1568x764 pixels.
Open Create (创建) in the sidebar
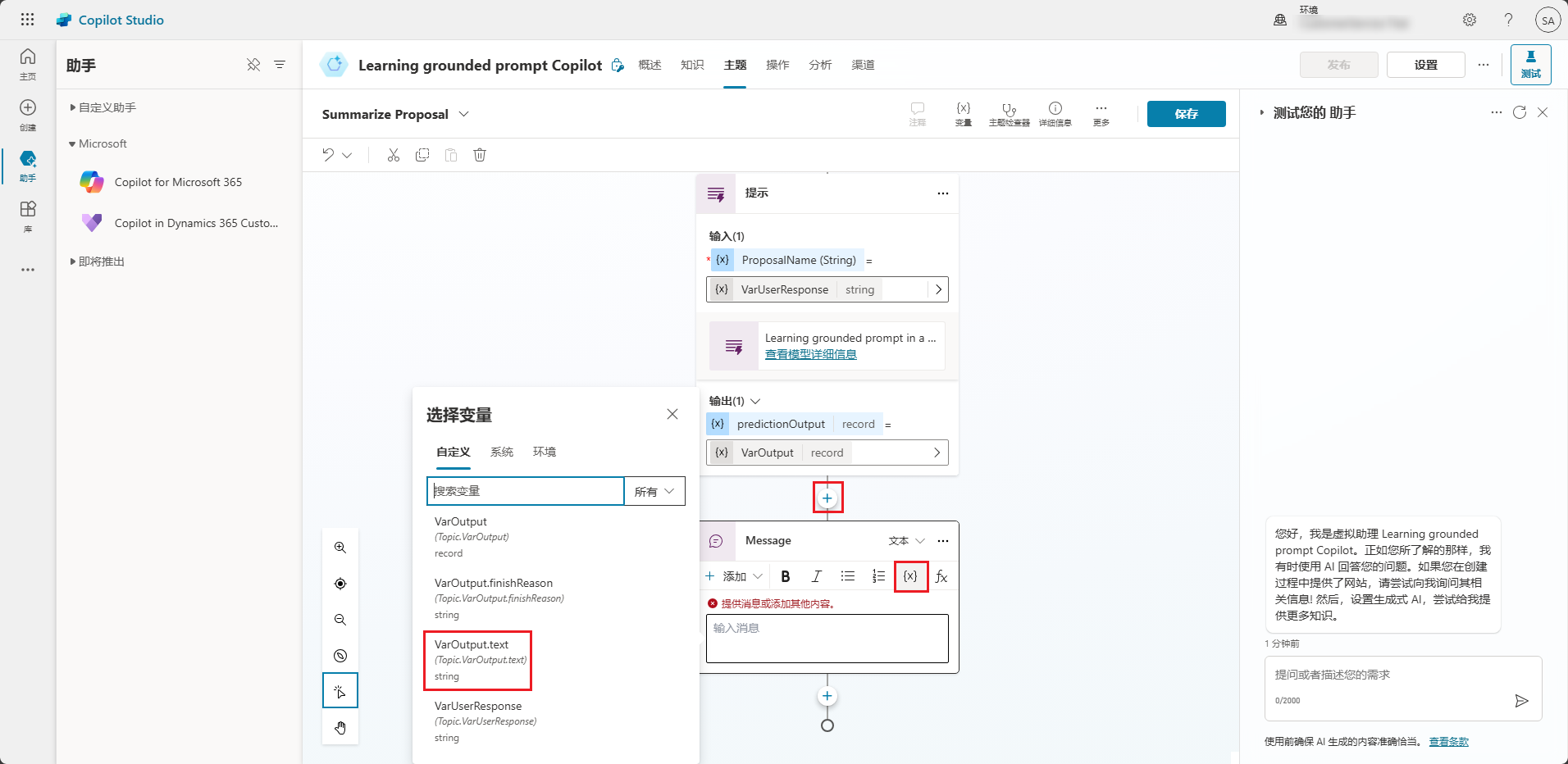[x=28, y=115]
